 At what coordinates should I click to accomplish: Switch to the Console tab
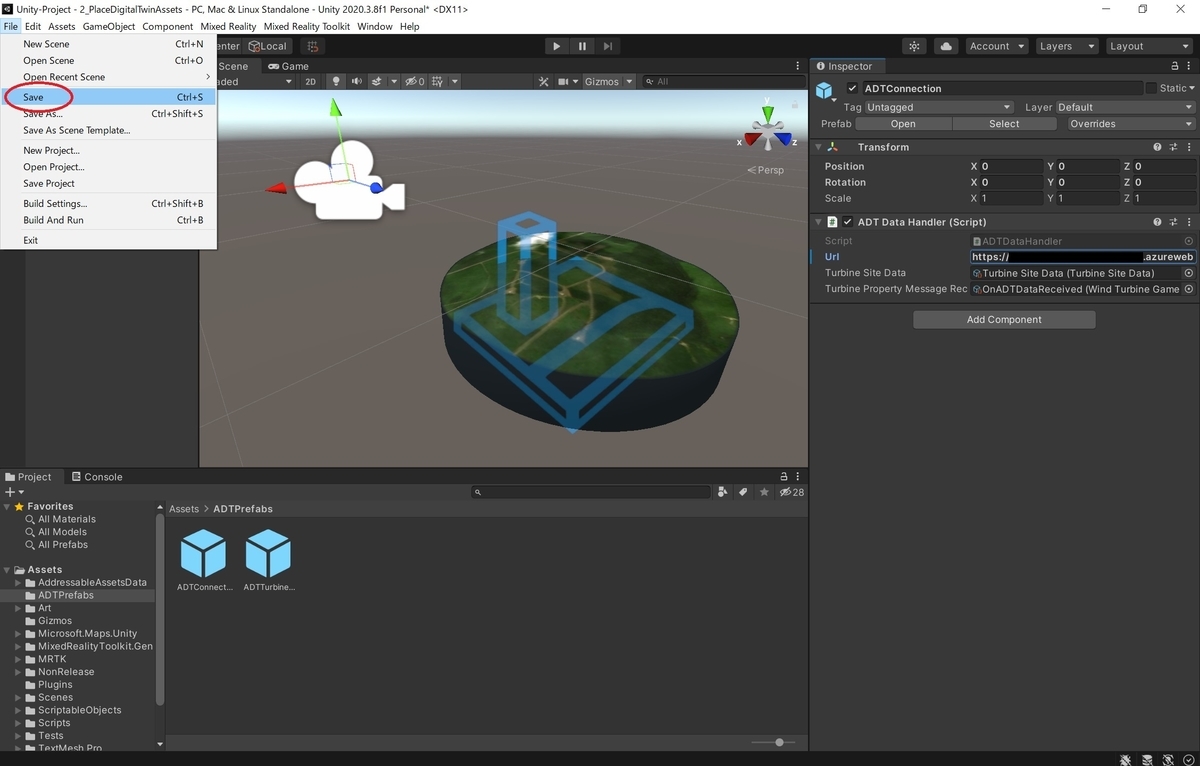coord(96,477)
